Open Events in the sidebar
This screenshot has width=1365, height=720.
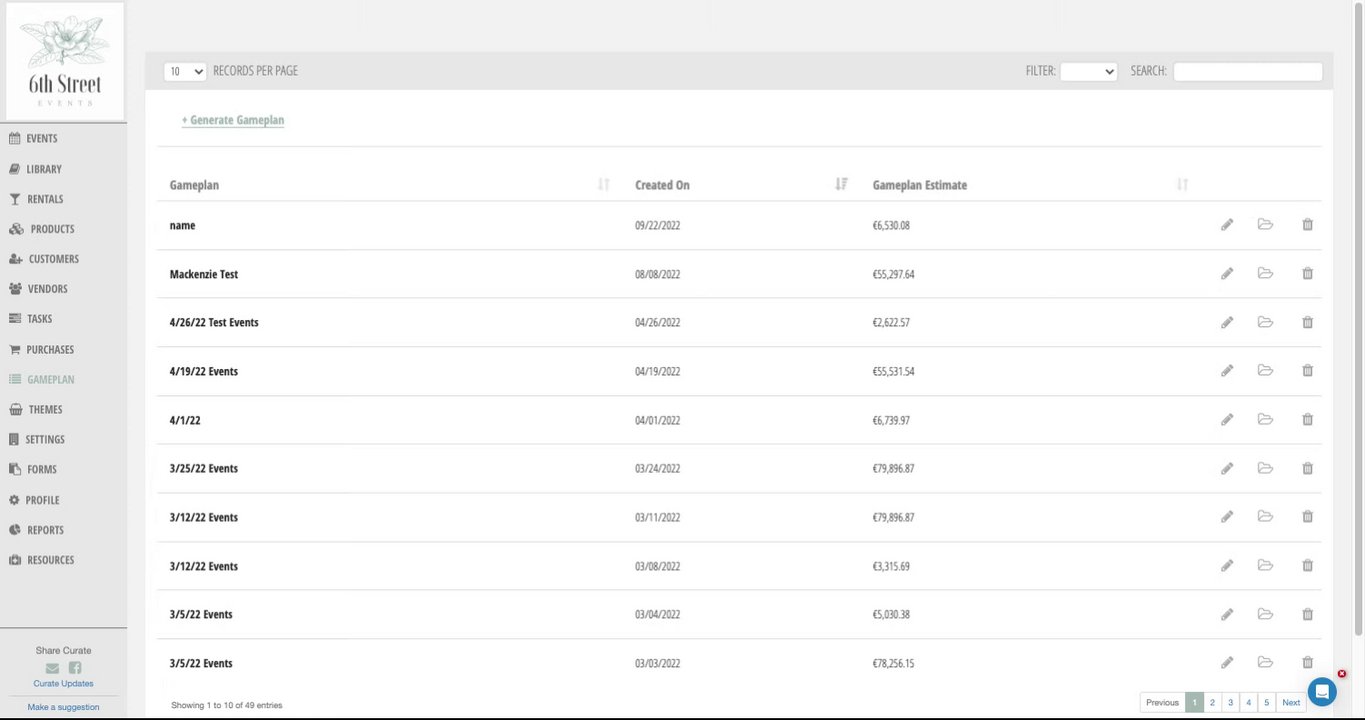(x=42, y=138)
